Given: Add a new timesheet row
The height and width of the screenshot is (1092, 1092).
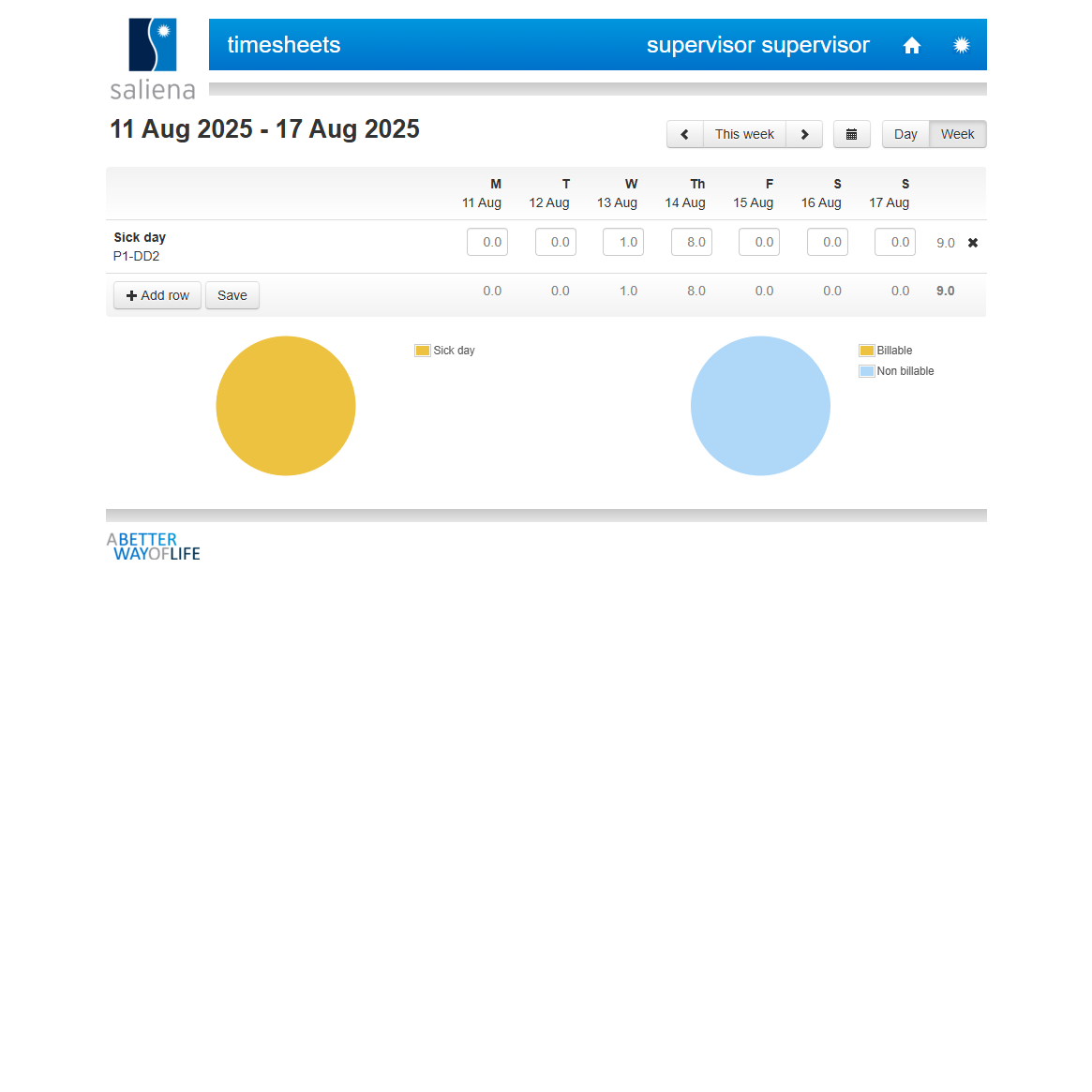Looking at the screenshot, I should click(157, 295).
